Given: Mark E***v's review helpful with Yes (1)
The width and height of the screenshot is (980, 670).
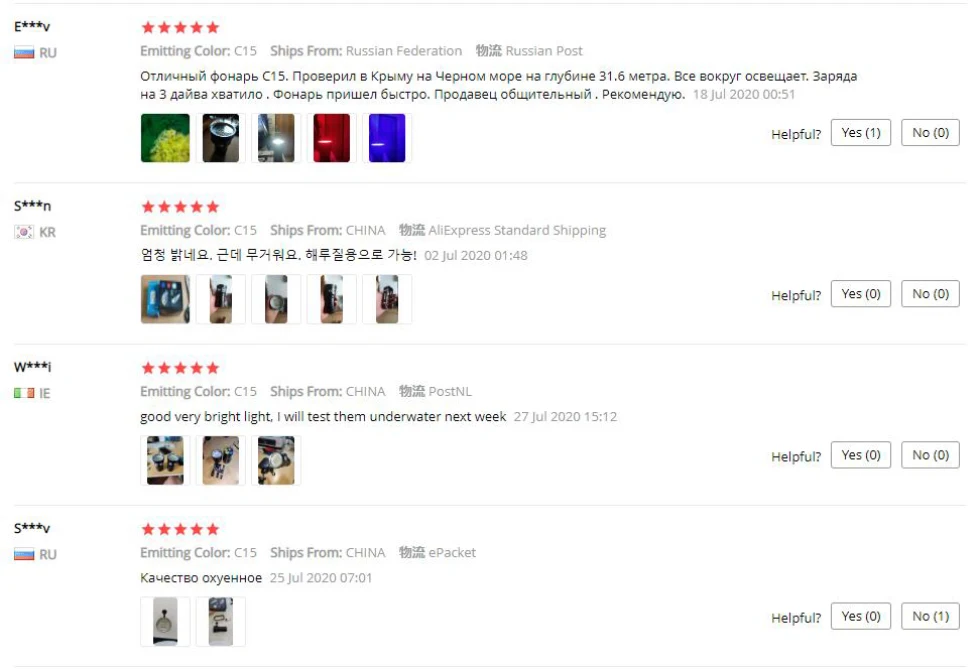Looking at the screenshot, I should (x=861, y=132).
